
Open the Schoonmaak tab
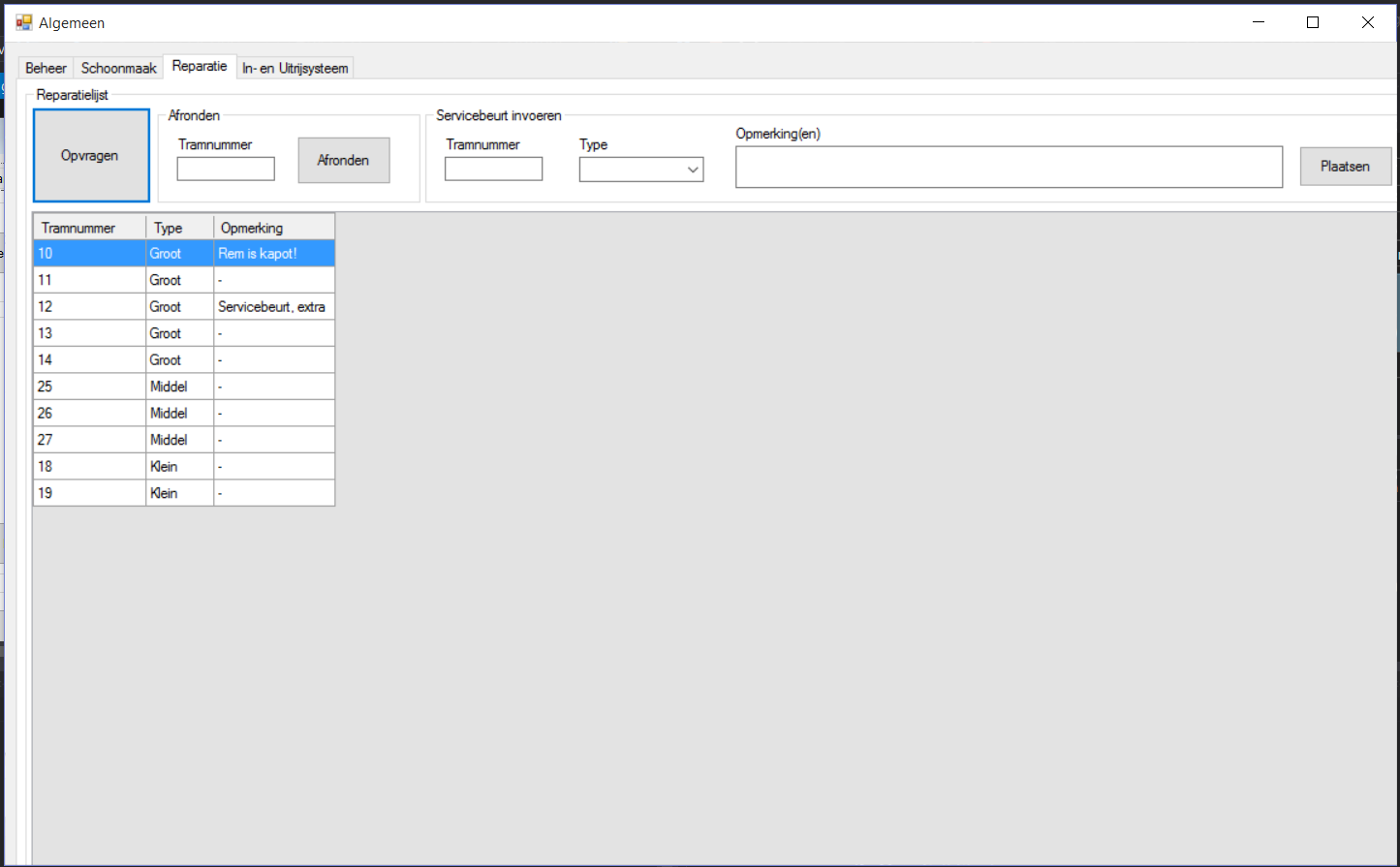pyautogui.click(x=118, y=68)
